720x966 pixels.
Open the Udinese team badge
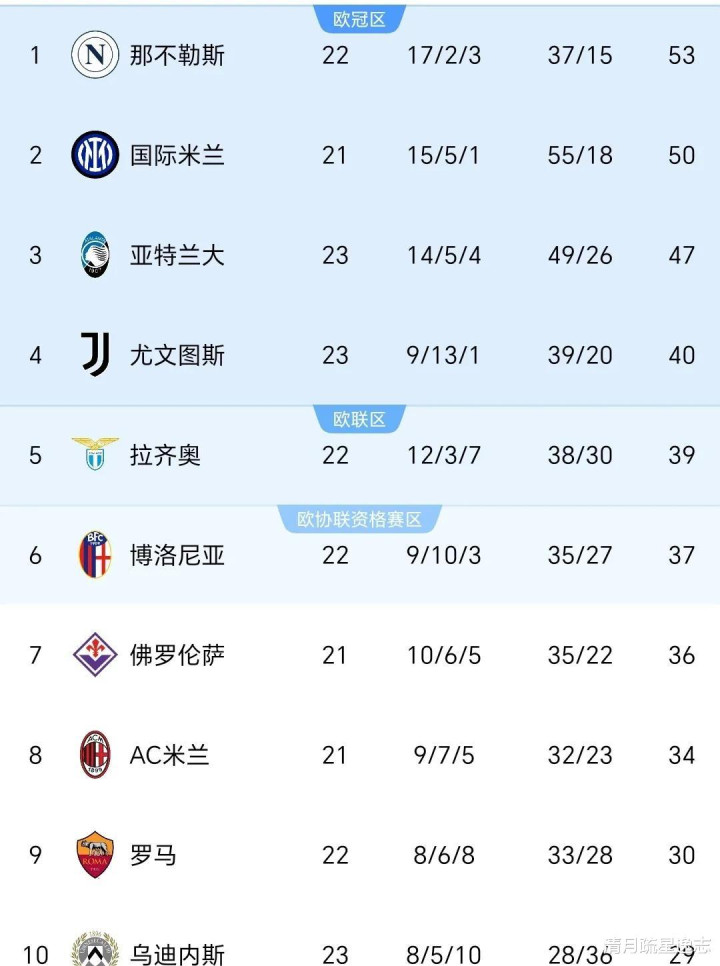(x=95, y=949)
